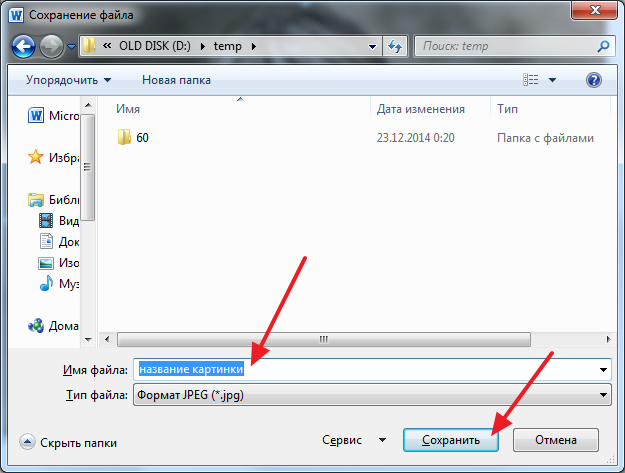Open Видео library in navigation pane
The width and height of the screenshot is (625, 473).
tap(59, 220)
